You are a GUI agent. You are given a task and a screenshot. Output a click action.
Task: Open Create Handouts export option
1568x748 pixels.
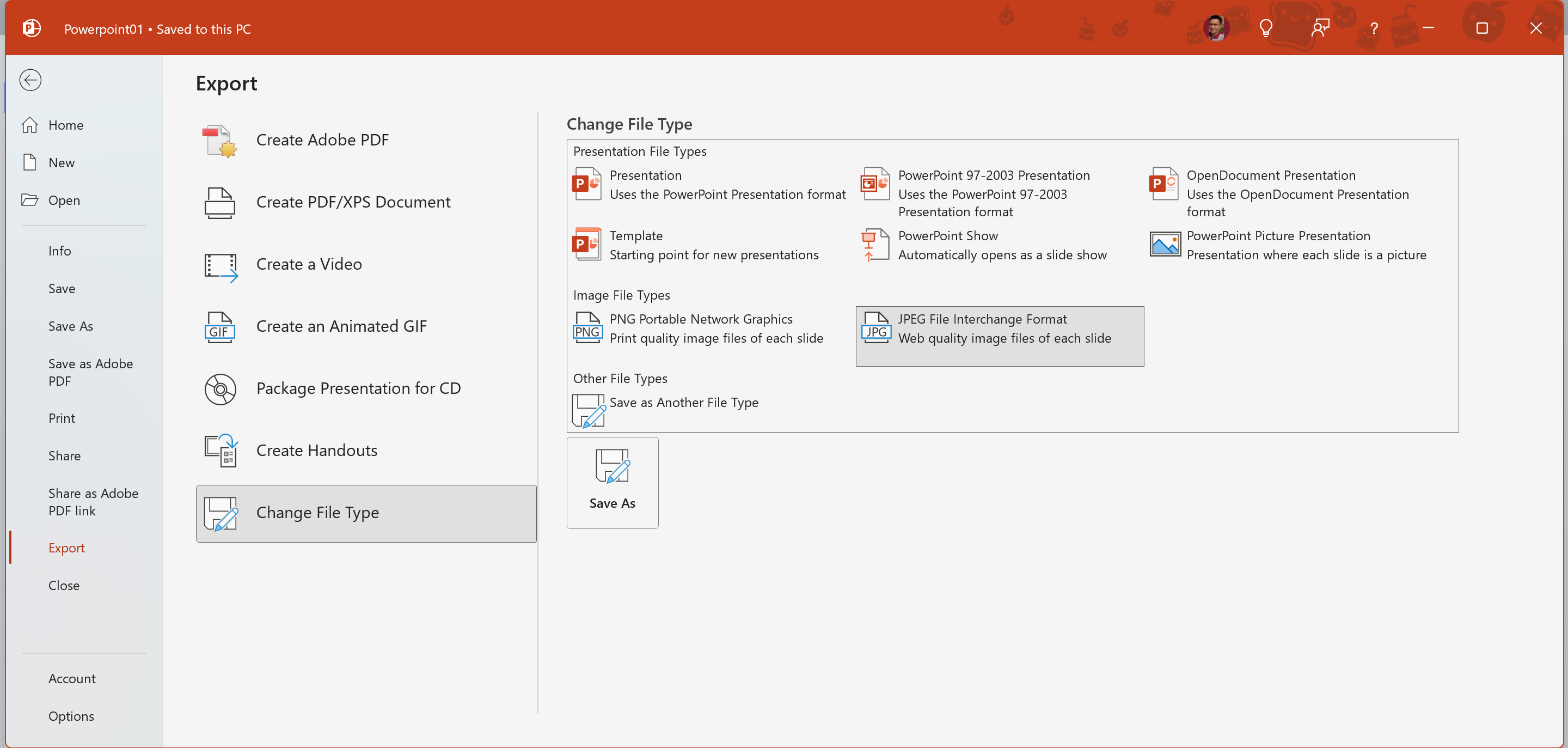pyautogui.click(x=316, y=450)
